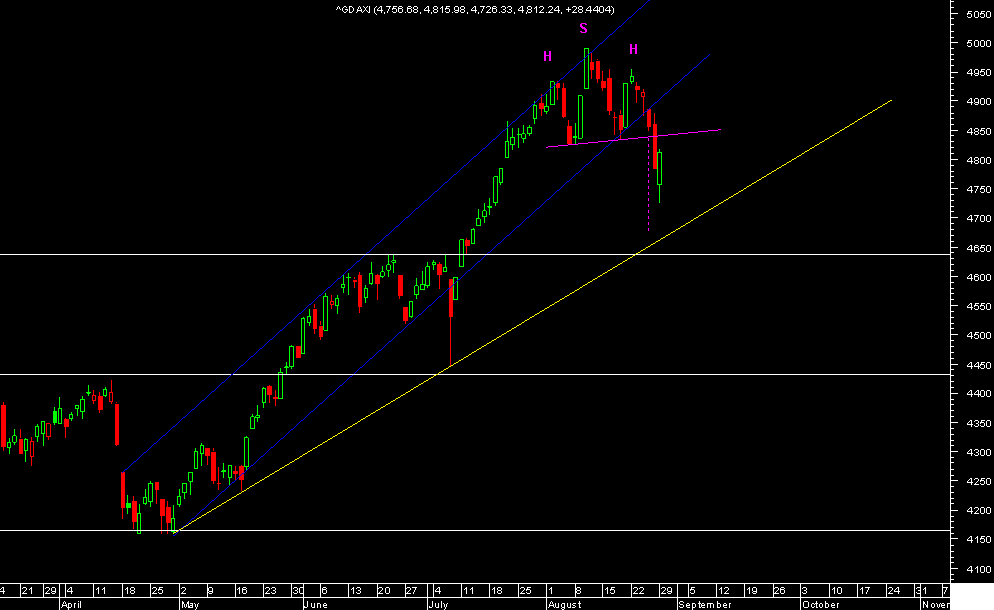Select the dotted magenta vertical projection line
The width and height of the screenshot is (994, 610).
pyautogui.click(x=649, y=180)
